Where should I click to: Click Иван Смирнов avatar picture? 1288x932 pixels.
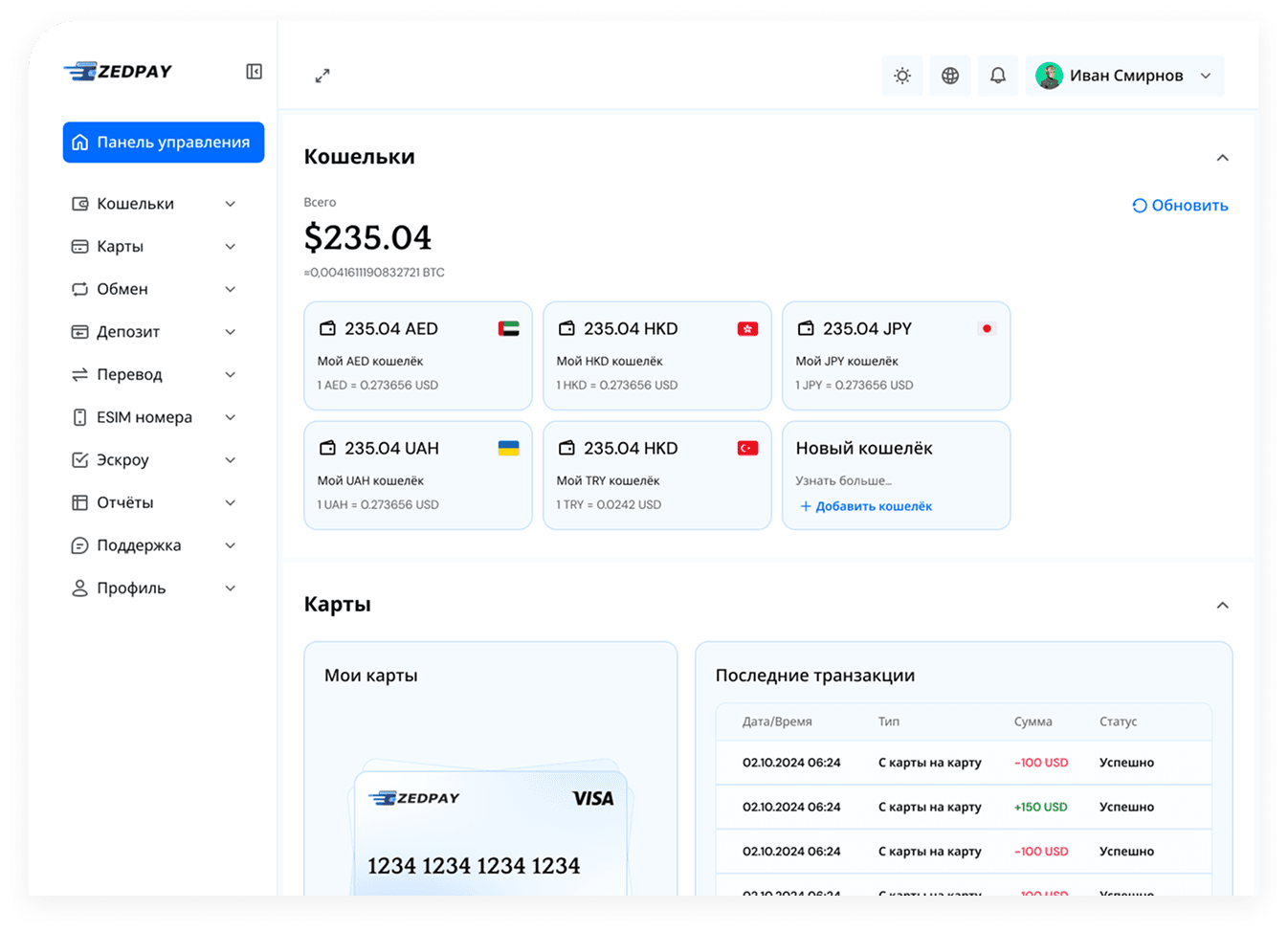pyautogui.click(x=1049, y=76)
